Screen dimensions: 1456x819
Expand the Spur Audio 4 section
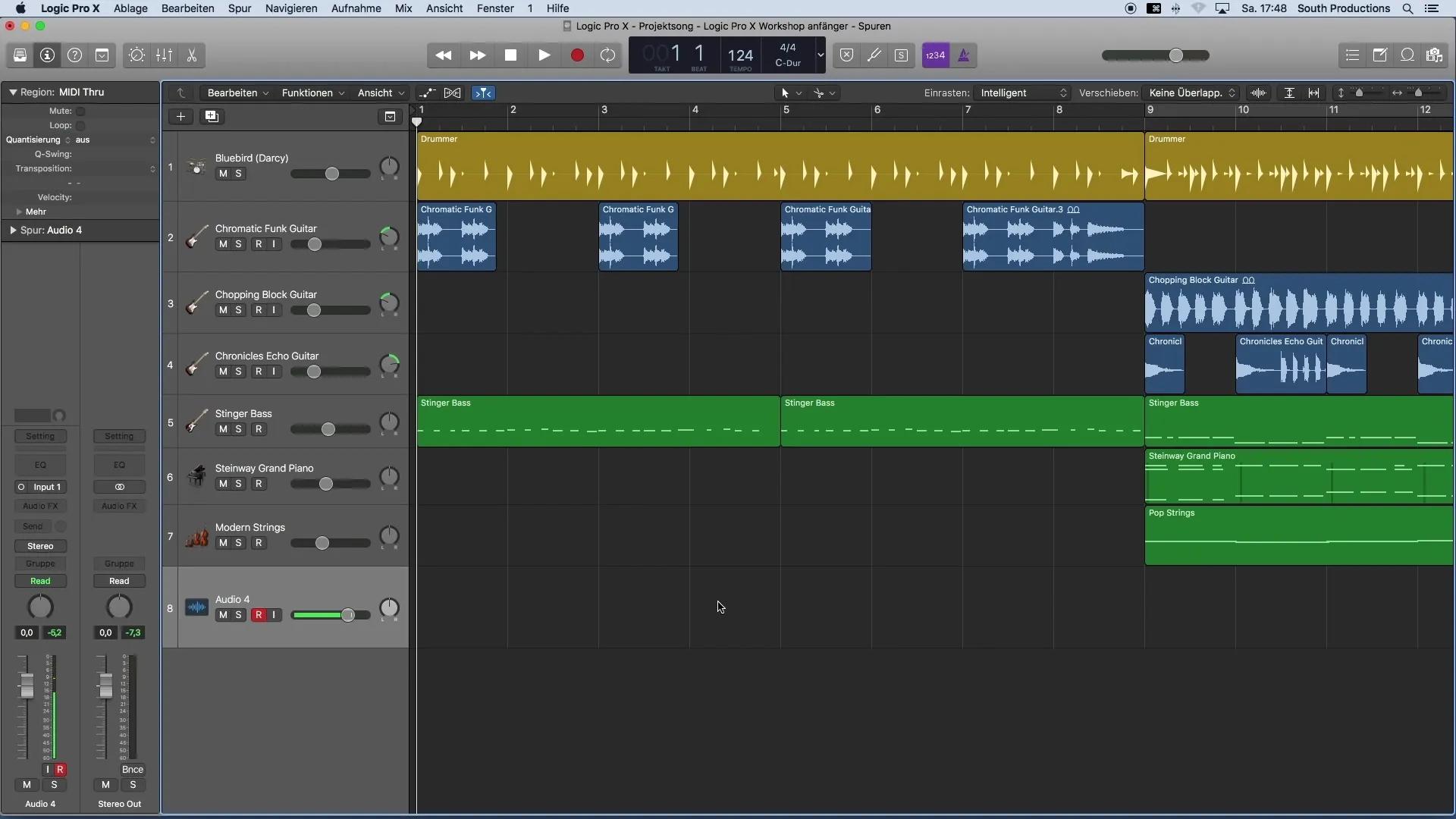13,231
